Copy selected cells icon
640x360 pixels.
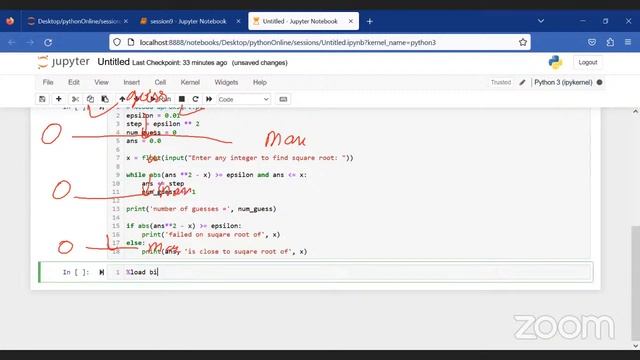coord(90,99)
